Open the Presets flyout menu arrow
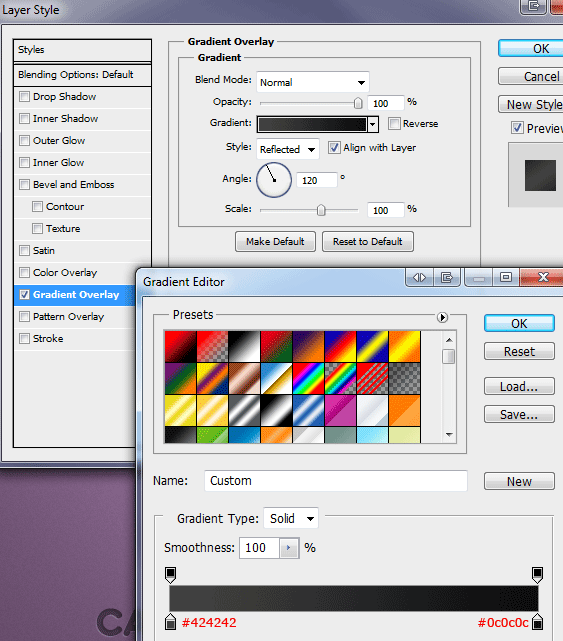The height and width of the screenshot is (641, 563). pyautogui.click(x=442, y=317)
